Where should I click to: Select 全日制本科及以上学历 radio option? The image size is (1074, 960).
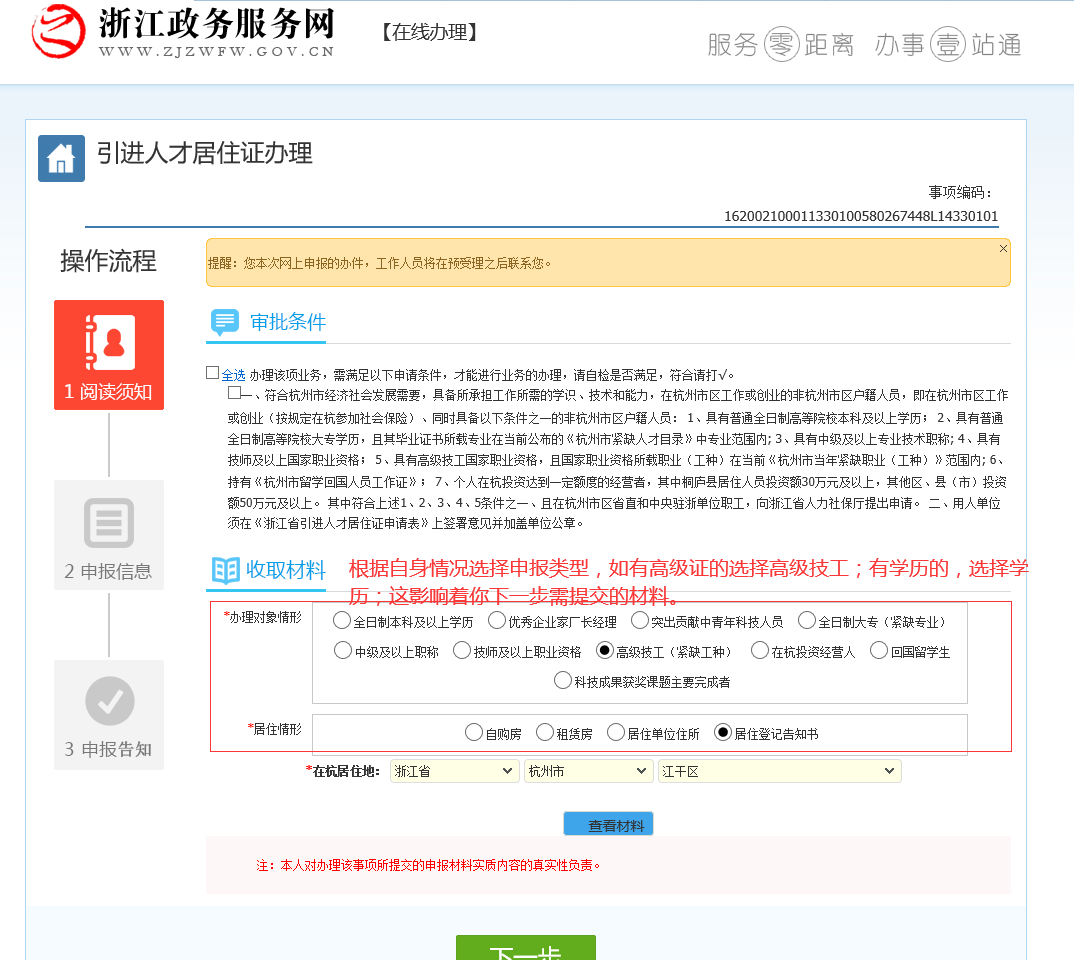click(341, 620)
